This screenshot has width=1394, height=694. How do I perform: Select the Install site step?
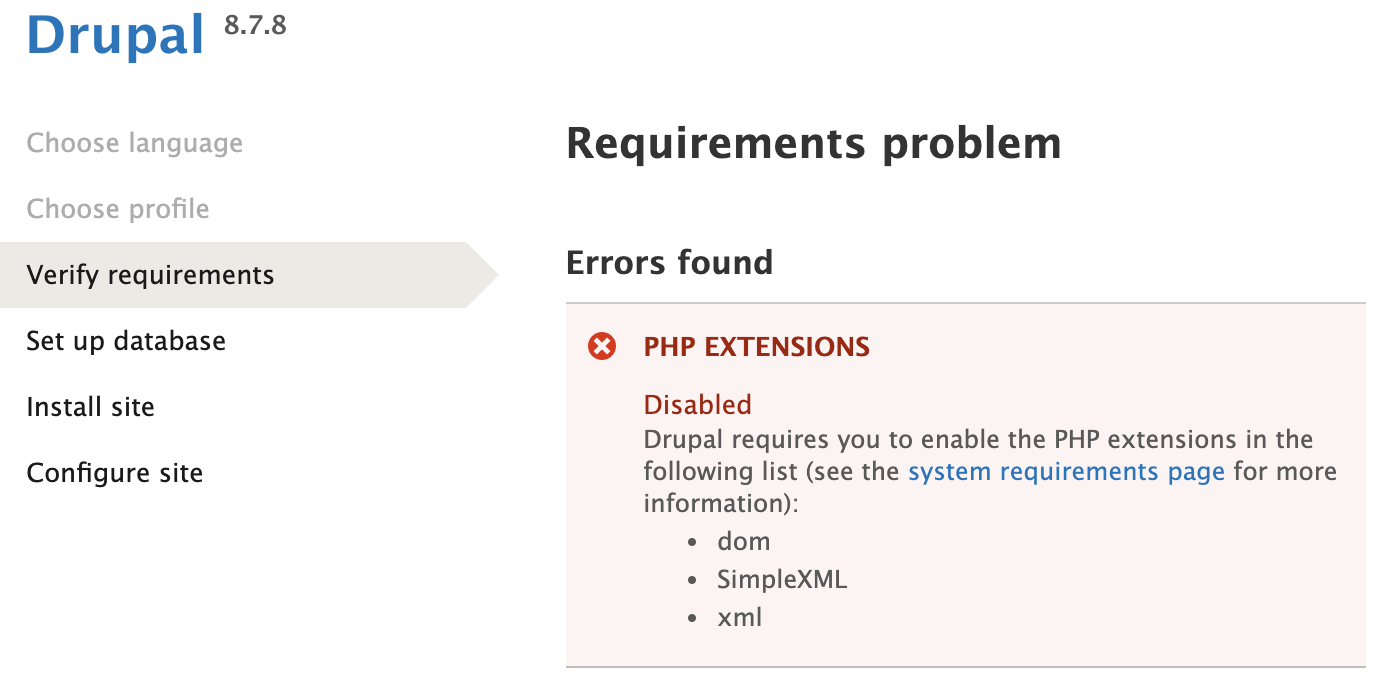coord(91,407)
